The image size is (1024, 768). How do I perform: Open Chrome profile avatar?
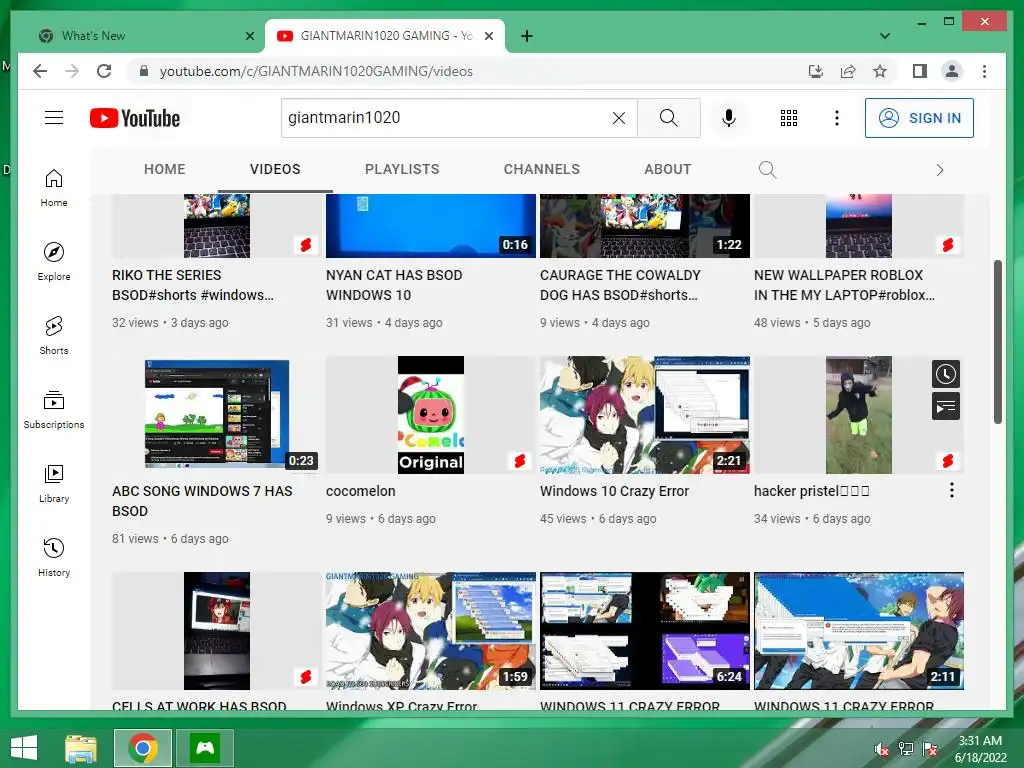[952, 71]
